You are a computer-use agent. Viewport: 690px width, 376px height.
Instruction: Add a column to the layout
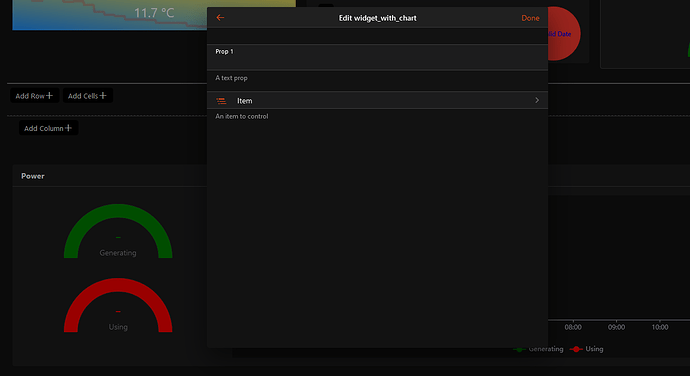point(48,128)
